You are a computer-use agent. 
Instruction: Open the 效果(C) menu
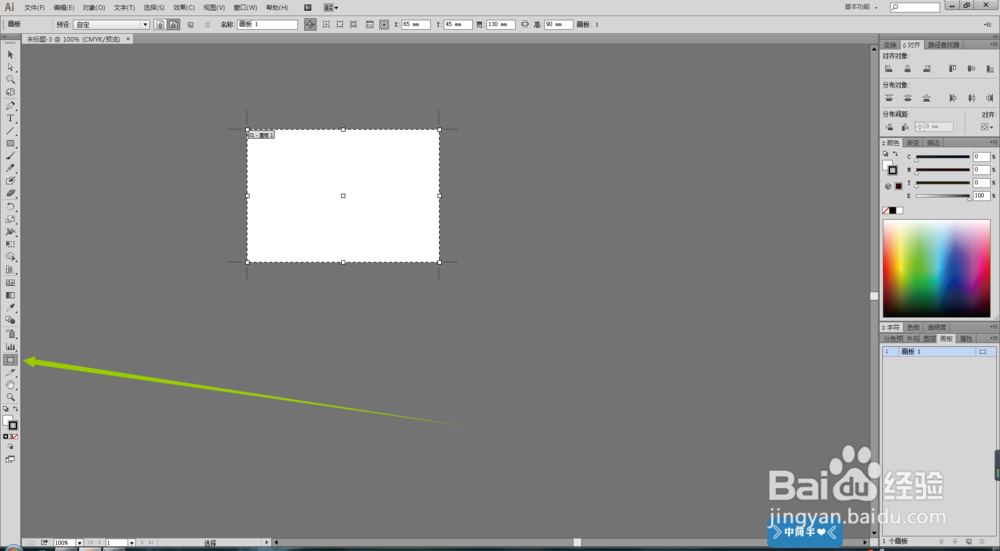[184, 8]
